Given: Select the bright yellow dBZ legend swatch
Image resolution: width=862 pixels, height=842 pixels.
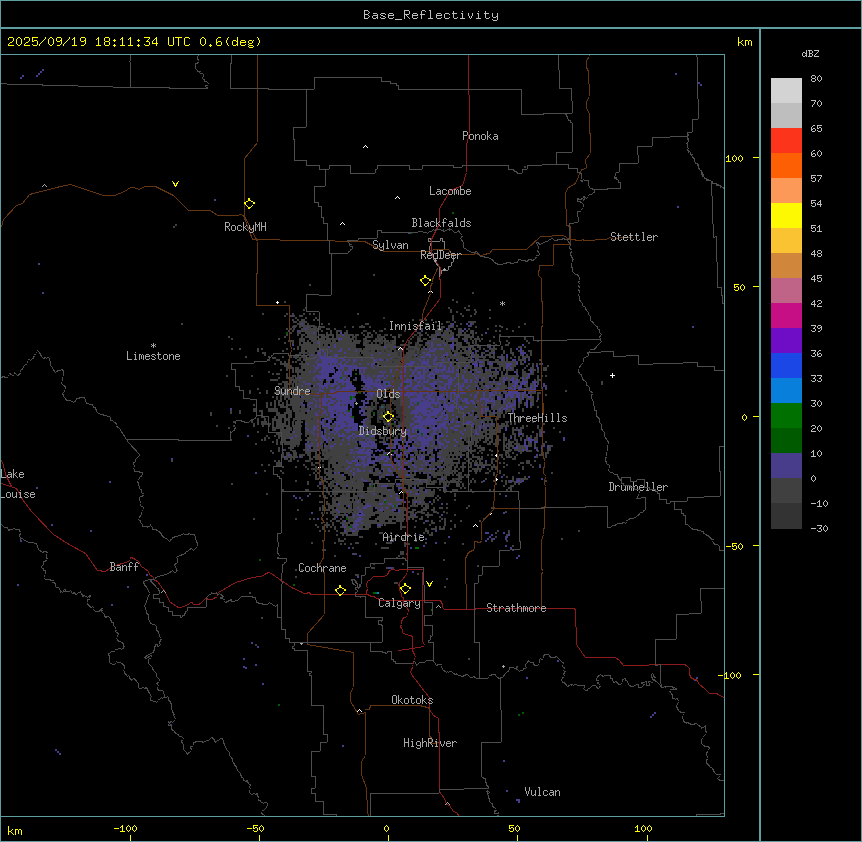Looking at the screenshot, I should pos(786,215).
